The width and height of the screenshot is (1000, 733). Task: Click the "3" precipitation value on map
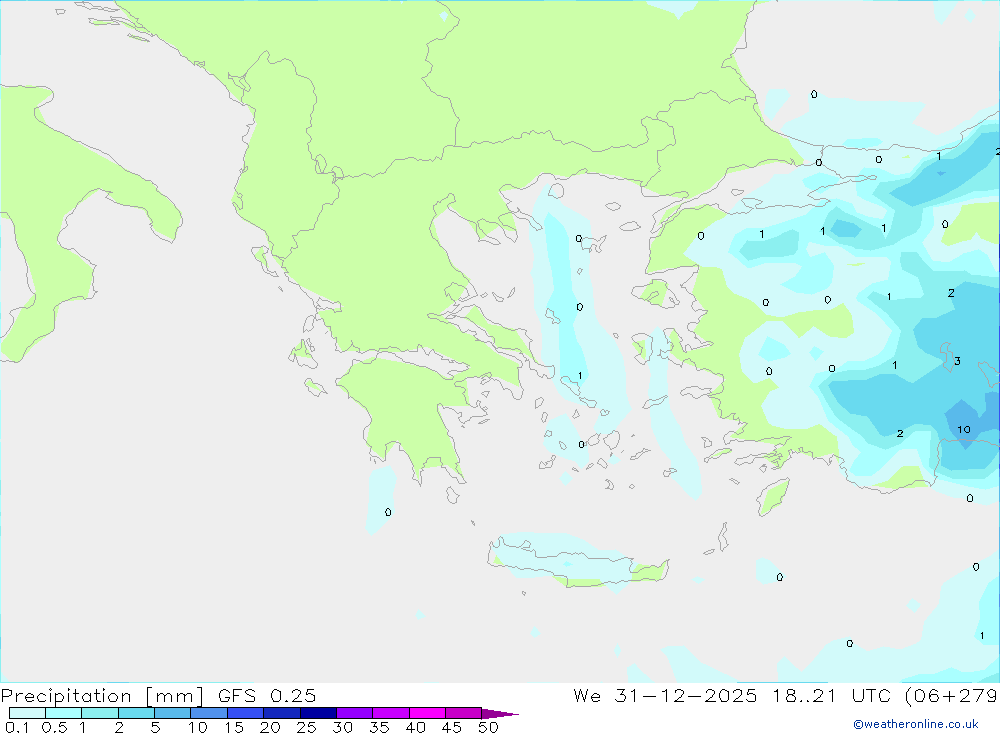(957, 361)
